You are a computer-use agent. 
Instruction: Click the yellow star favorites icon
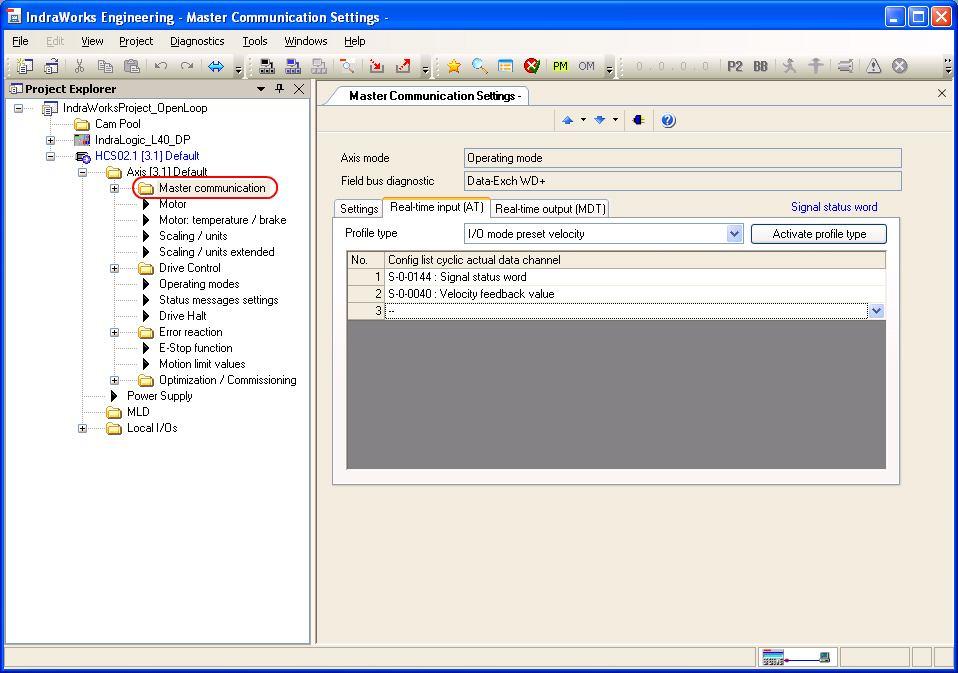[453, 66]
